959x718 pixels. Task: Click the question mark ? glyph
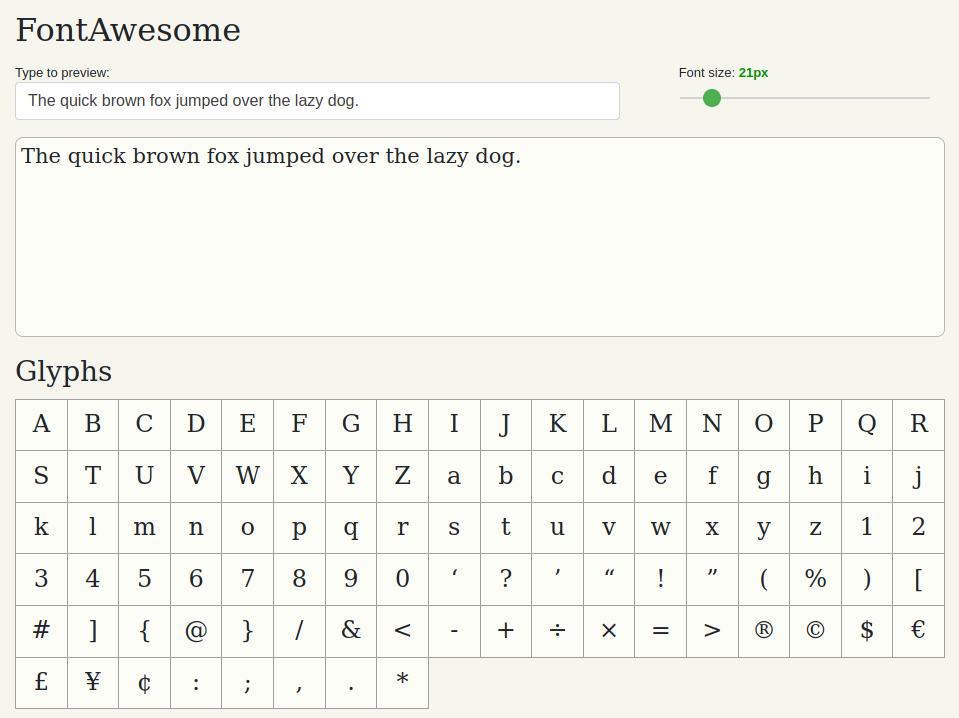506,580
